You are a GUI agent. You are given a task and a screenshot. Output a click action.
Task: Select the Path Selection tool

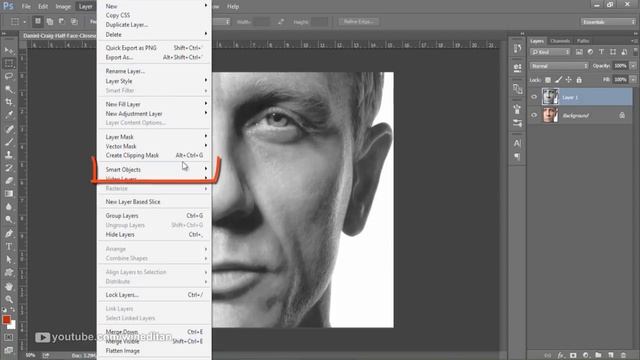tap(9, 260)
